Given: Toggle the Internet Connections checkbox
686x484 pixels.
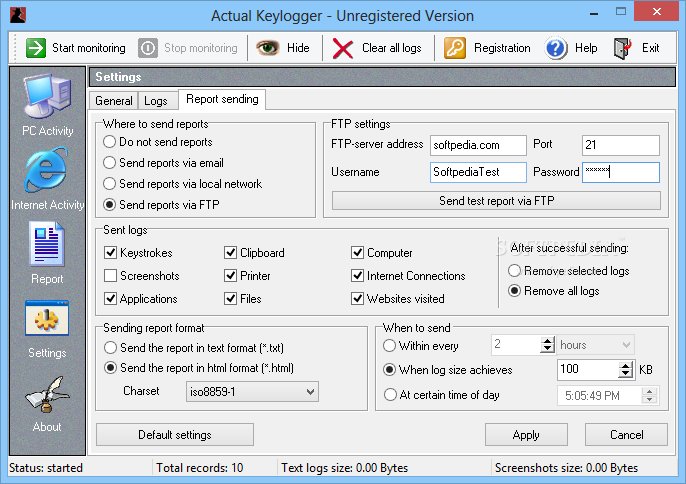Looking at the screenshot, I should 357,276.
